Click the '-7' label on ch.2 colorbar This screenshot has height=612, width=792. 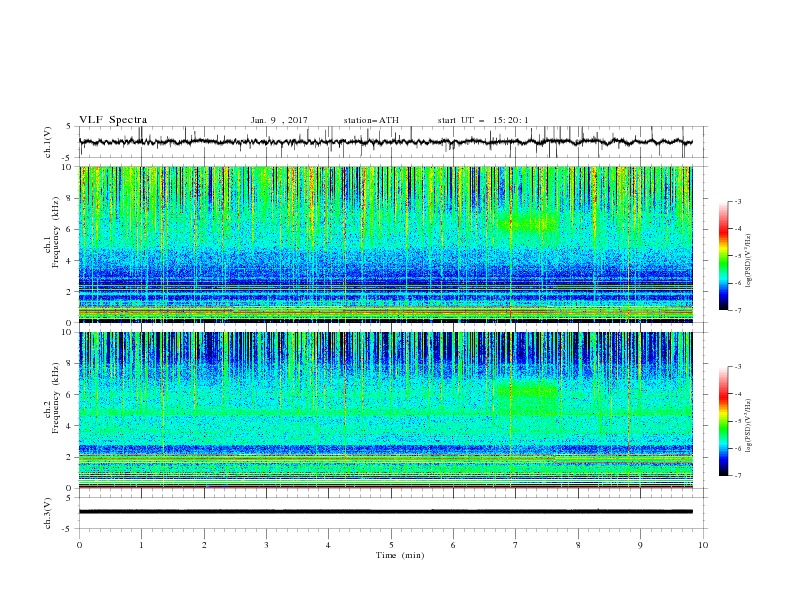pos(738,475)
